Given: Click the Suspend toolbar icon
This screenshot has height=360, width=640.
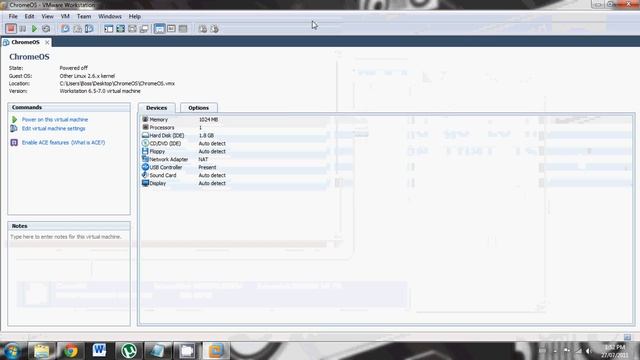Looking at the screenshot, I should (x=23, y=29).
